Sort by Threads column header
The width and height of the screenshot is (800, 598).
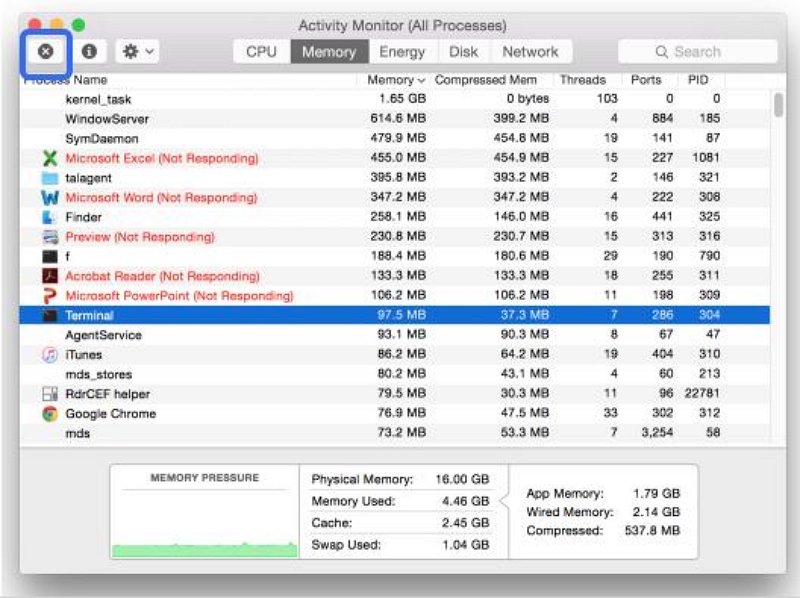(x=583, y=80)
